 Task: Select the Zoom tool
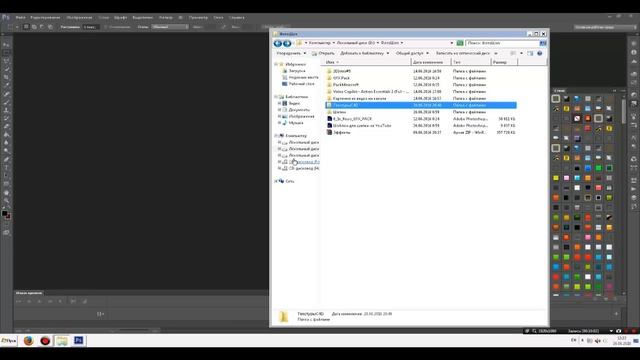click(7, 201)
